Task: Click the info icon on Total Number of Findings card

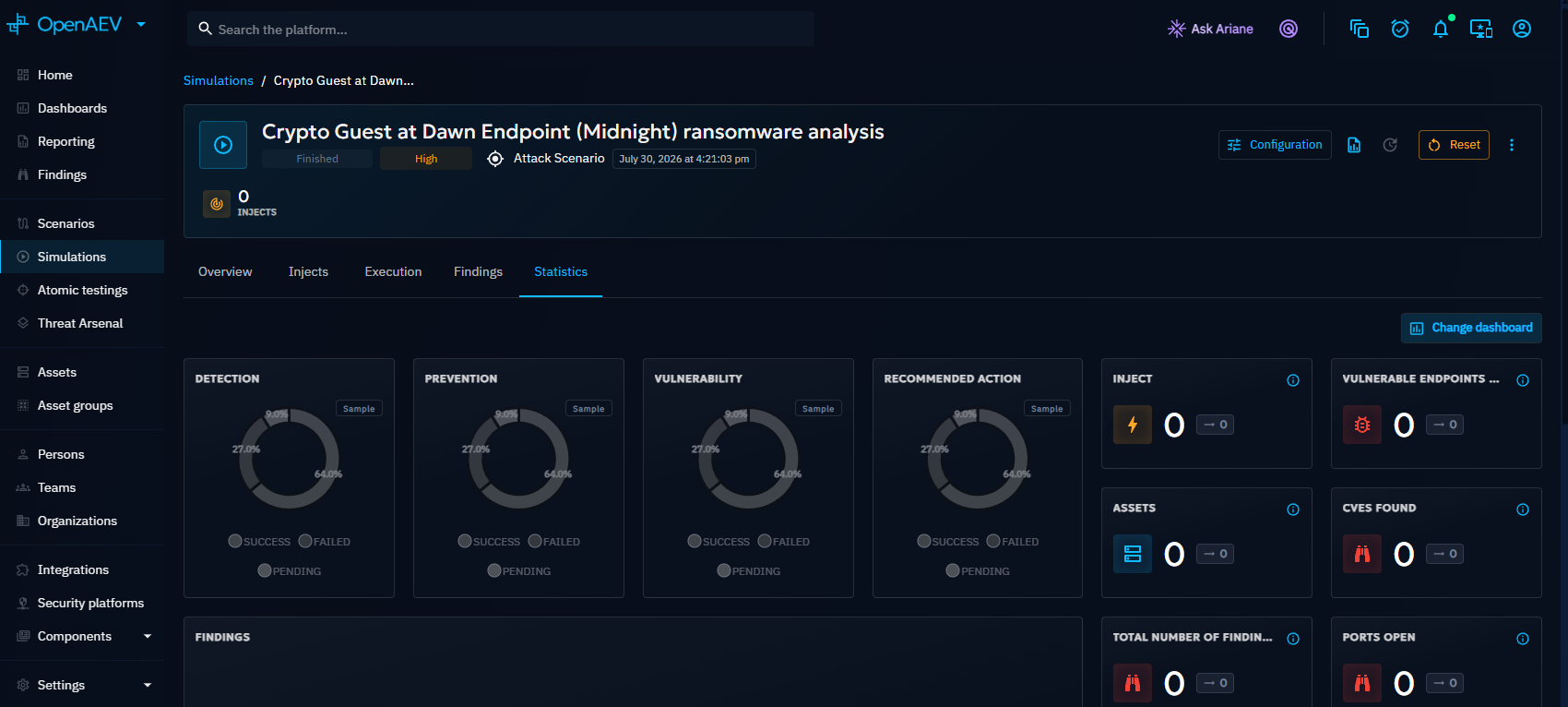Action: [1293, 639]
